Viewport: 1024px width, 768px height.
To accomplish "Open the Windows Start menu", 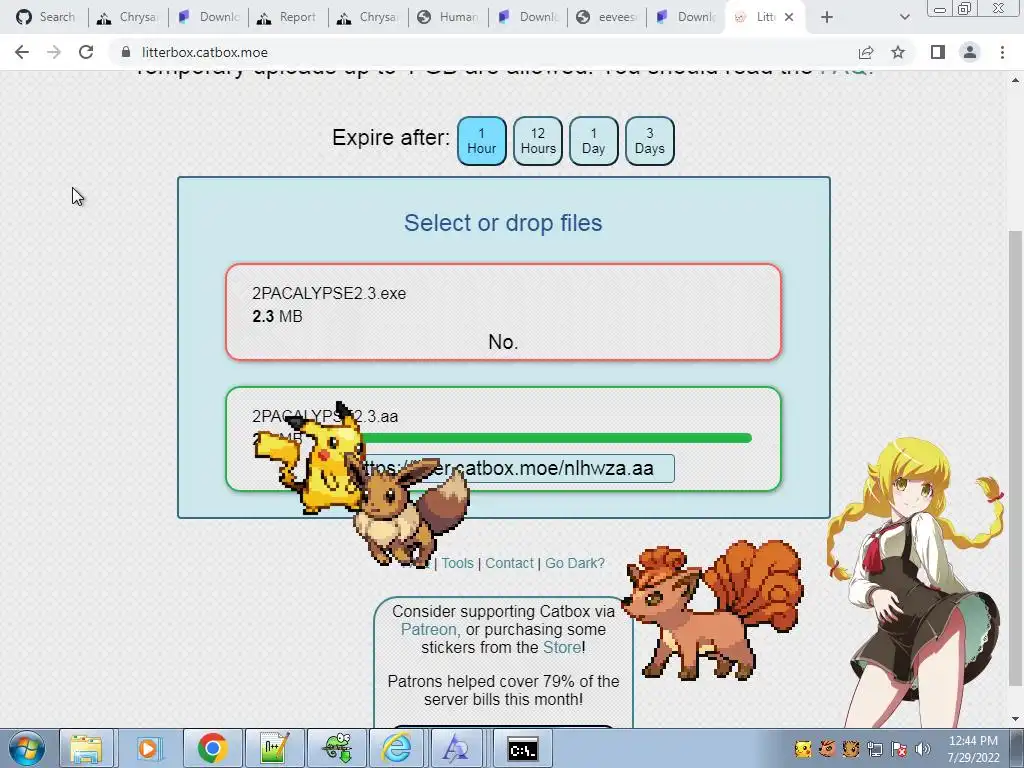I will pyautogui.click(x=27, y=748).
